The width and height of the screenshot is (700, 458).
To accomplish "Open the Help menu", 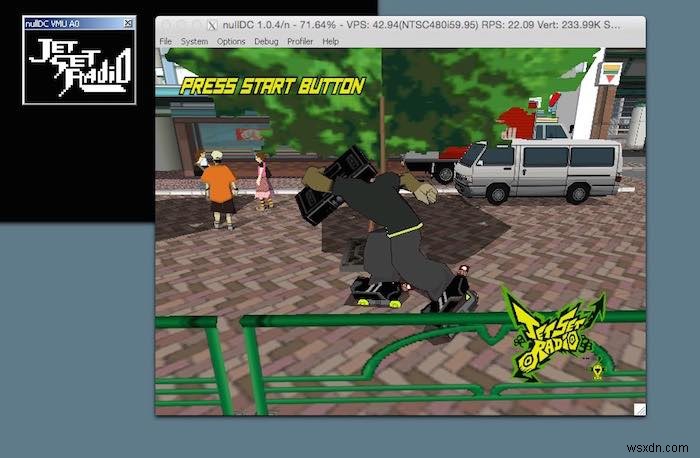I will [330, 41].
